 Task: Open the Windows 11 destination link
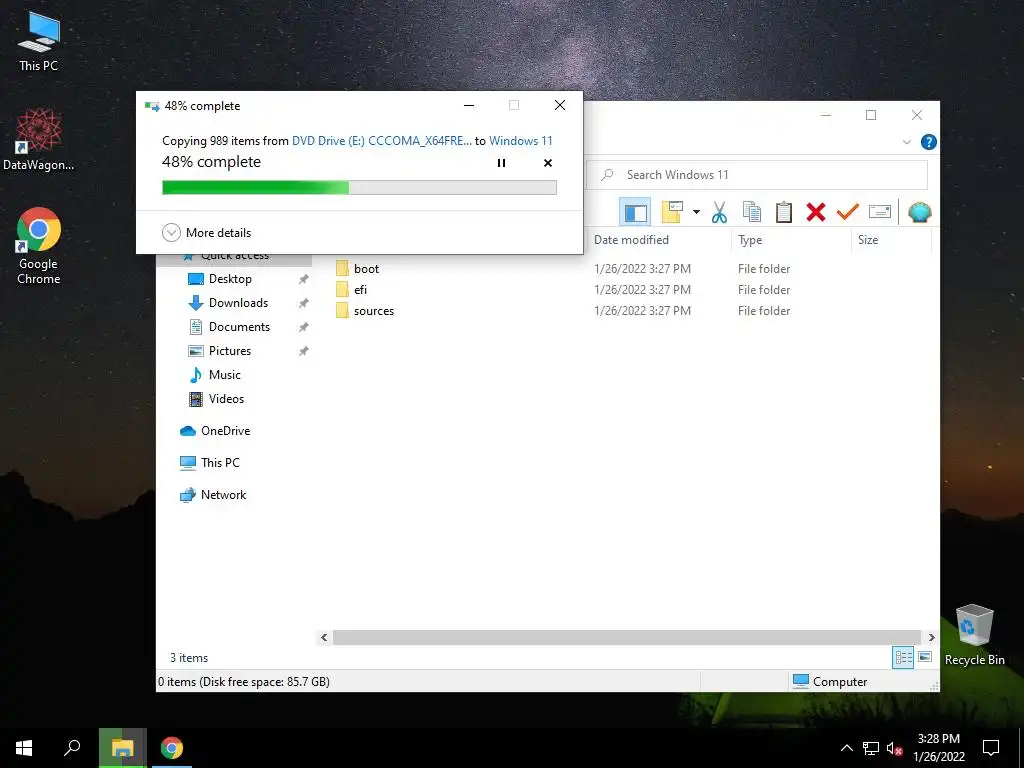520,140
